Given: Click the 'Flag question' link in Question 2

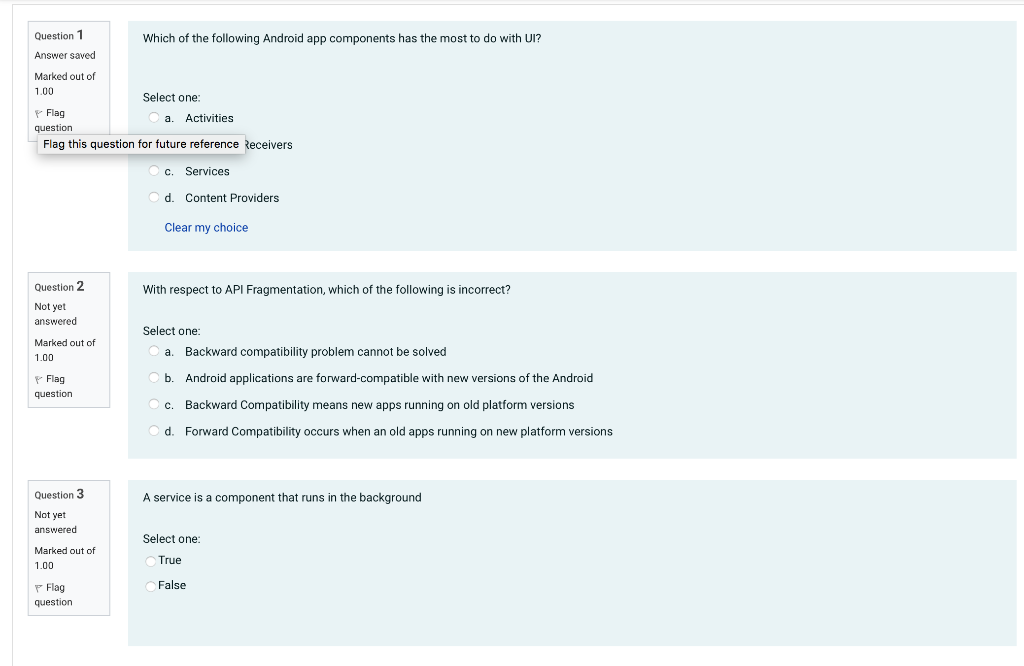Looking at the screenshot, I should tap(53, 387).
